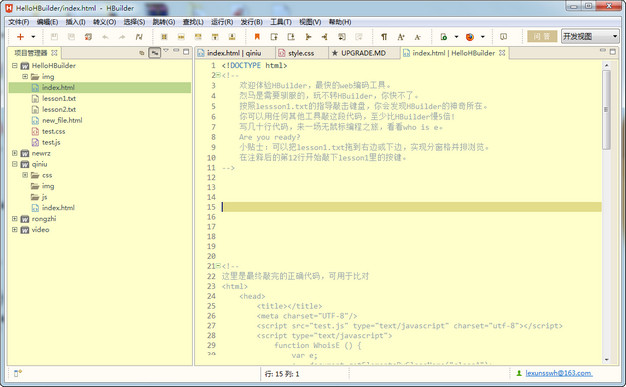The height and width of the screenshot is (387, 626).
Task: Click the Redo arrow icon
Action: tap(122, 37)
